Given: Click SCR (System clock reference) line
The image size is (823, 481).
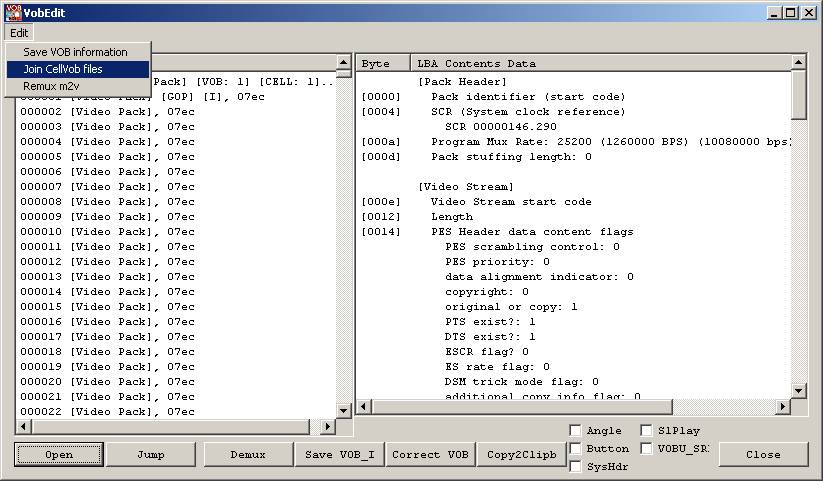Looking at the screenshot, I should [528, 112].
